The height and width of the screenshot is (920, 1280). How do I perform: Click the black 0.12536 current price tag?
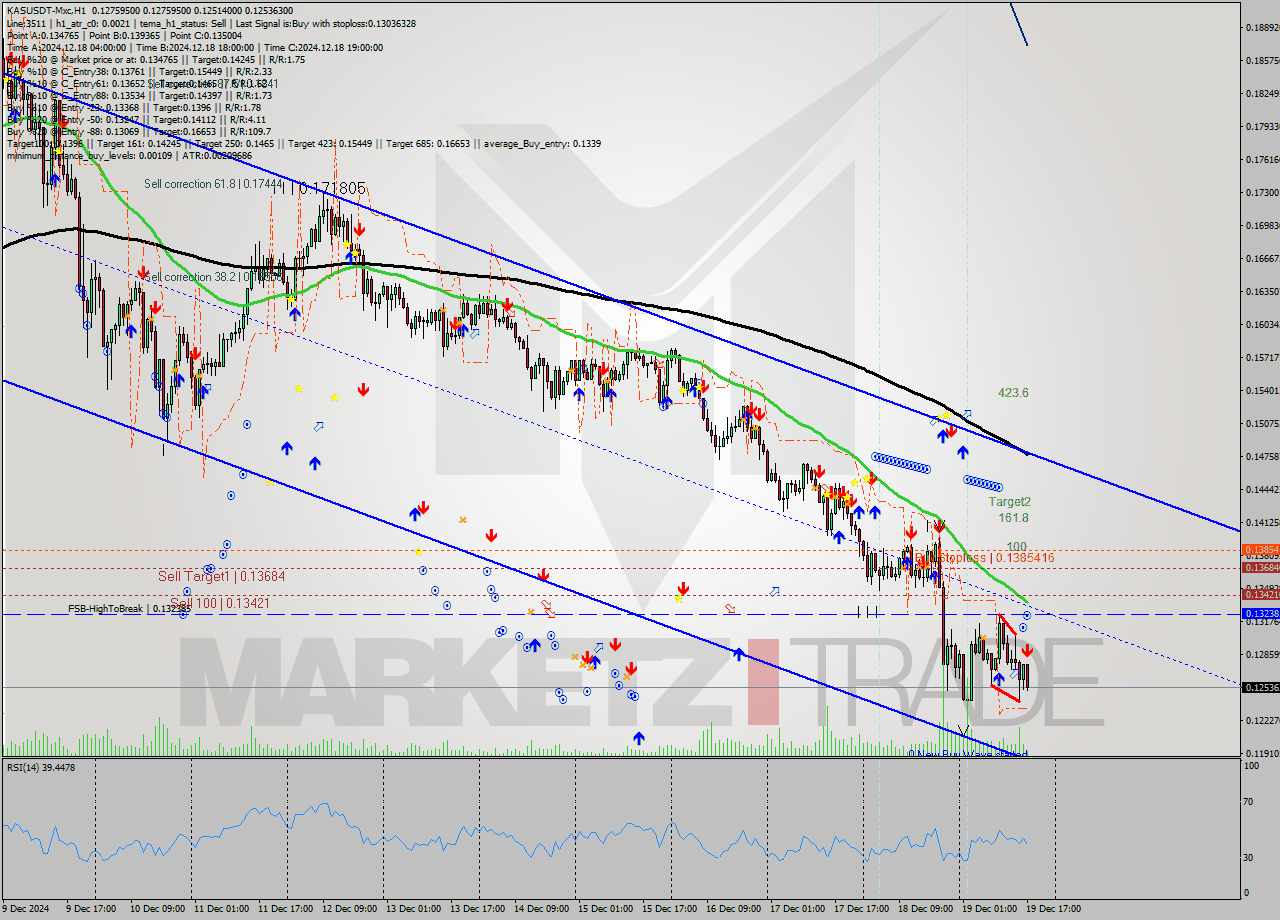tap(1260, 687)
